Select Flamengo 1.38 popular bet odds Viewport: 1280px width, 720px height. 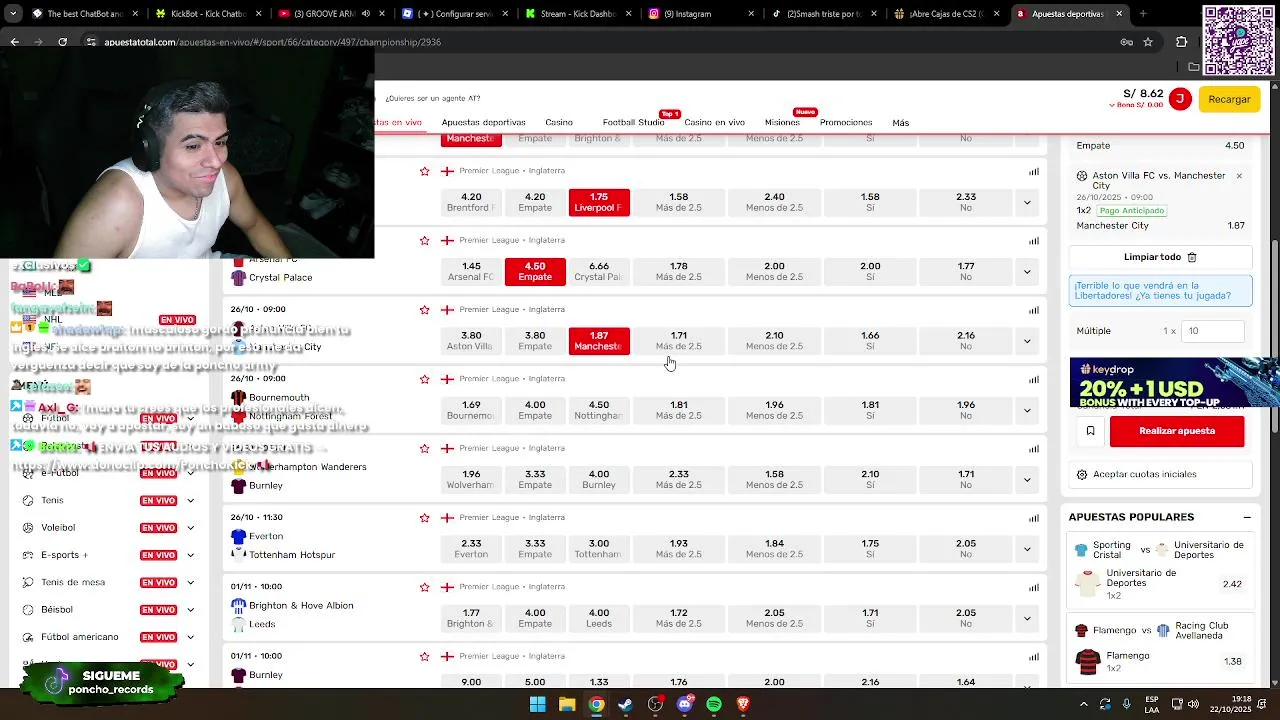coord(1232,662)
